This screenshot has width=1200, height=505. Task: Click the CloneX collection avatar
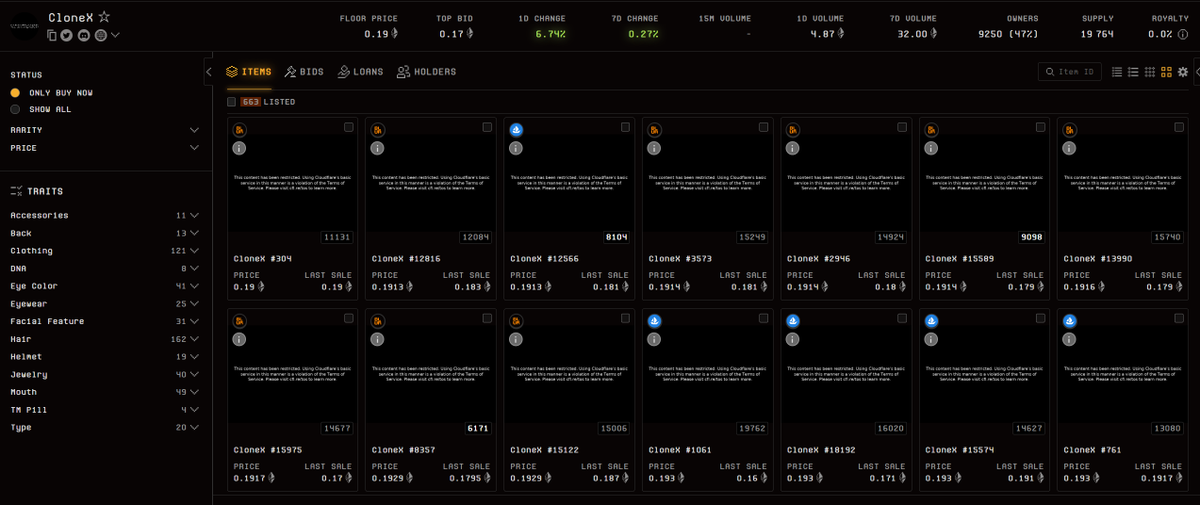coord(26,25)
